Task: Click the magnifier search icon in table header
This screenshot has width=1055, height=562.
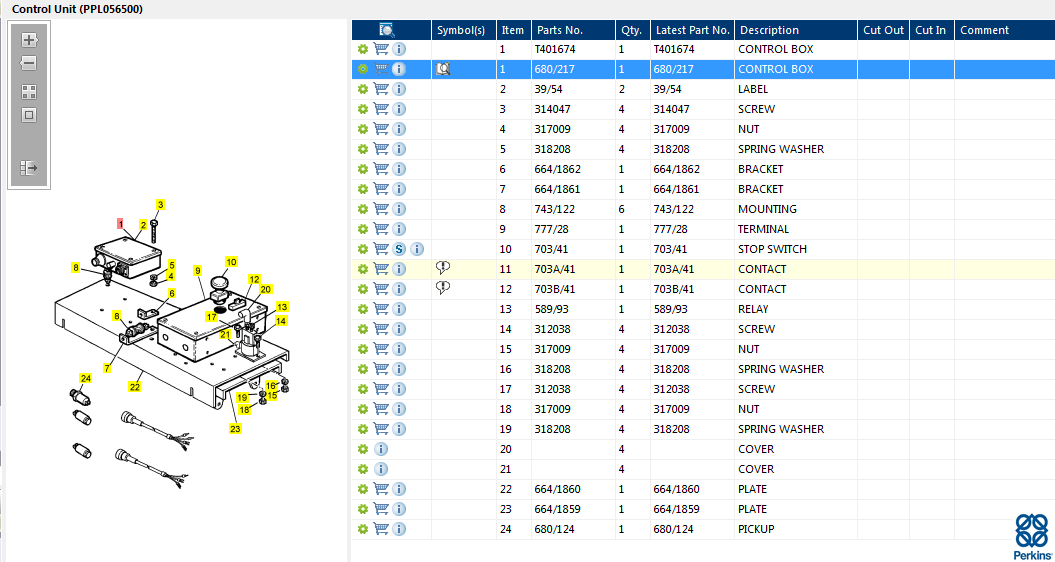Action: coord(388,30)
